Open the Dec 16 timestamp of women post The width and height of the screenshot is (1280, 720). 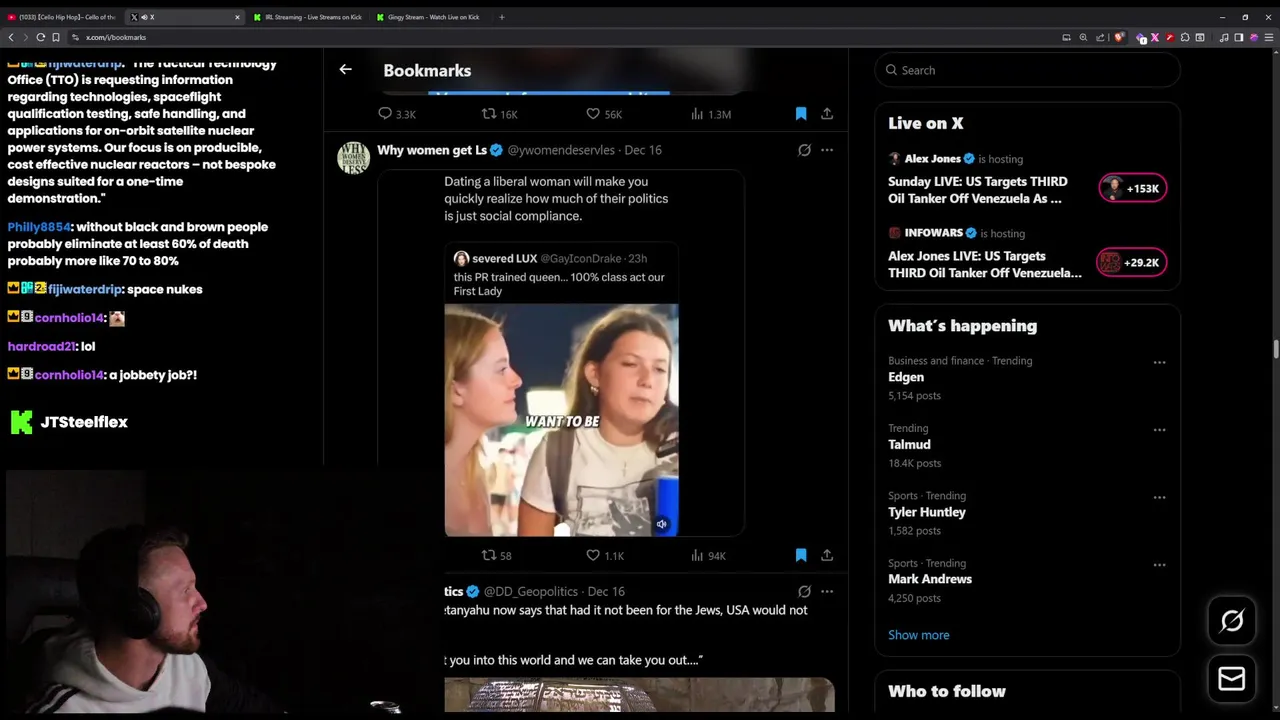point(643,150)
